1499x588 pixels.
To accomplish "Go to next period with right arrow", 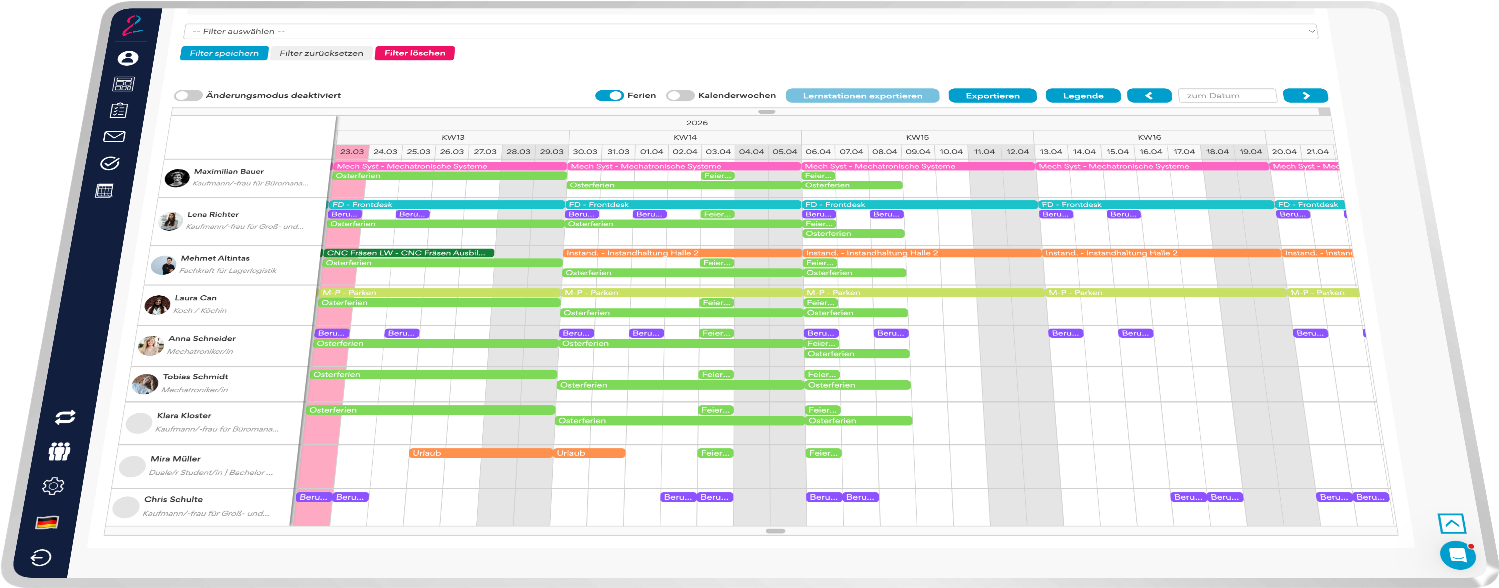I will coord(1305,96).
